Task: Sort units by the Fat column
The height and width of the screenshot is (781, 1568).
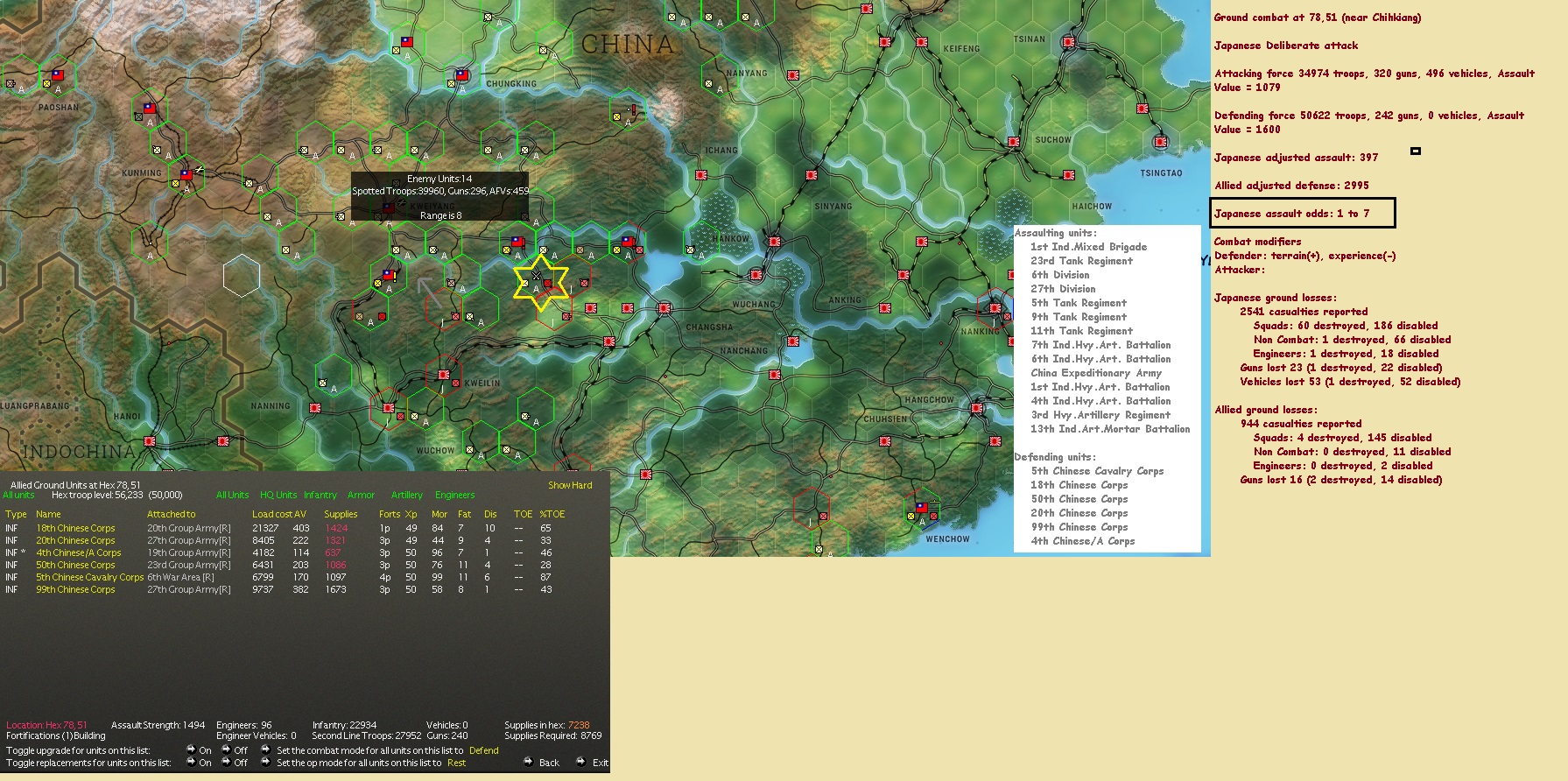Action: tap(464, 514)
